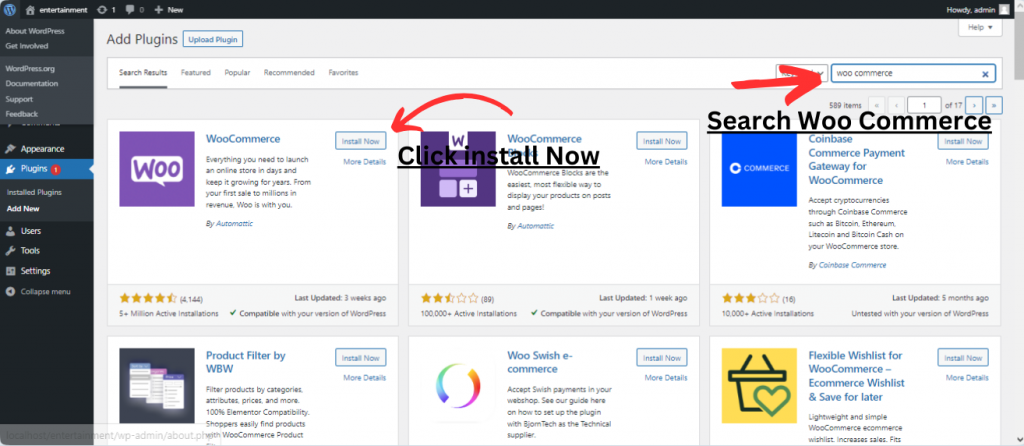Open the Feedback menu item
1024x446 pixels.
pos(22,114)
